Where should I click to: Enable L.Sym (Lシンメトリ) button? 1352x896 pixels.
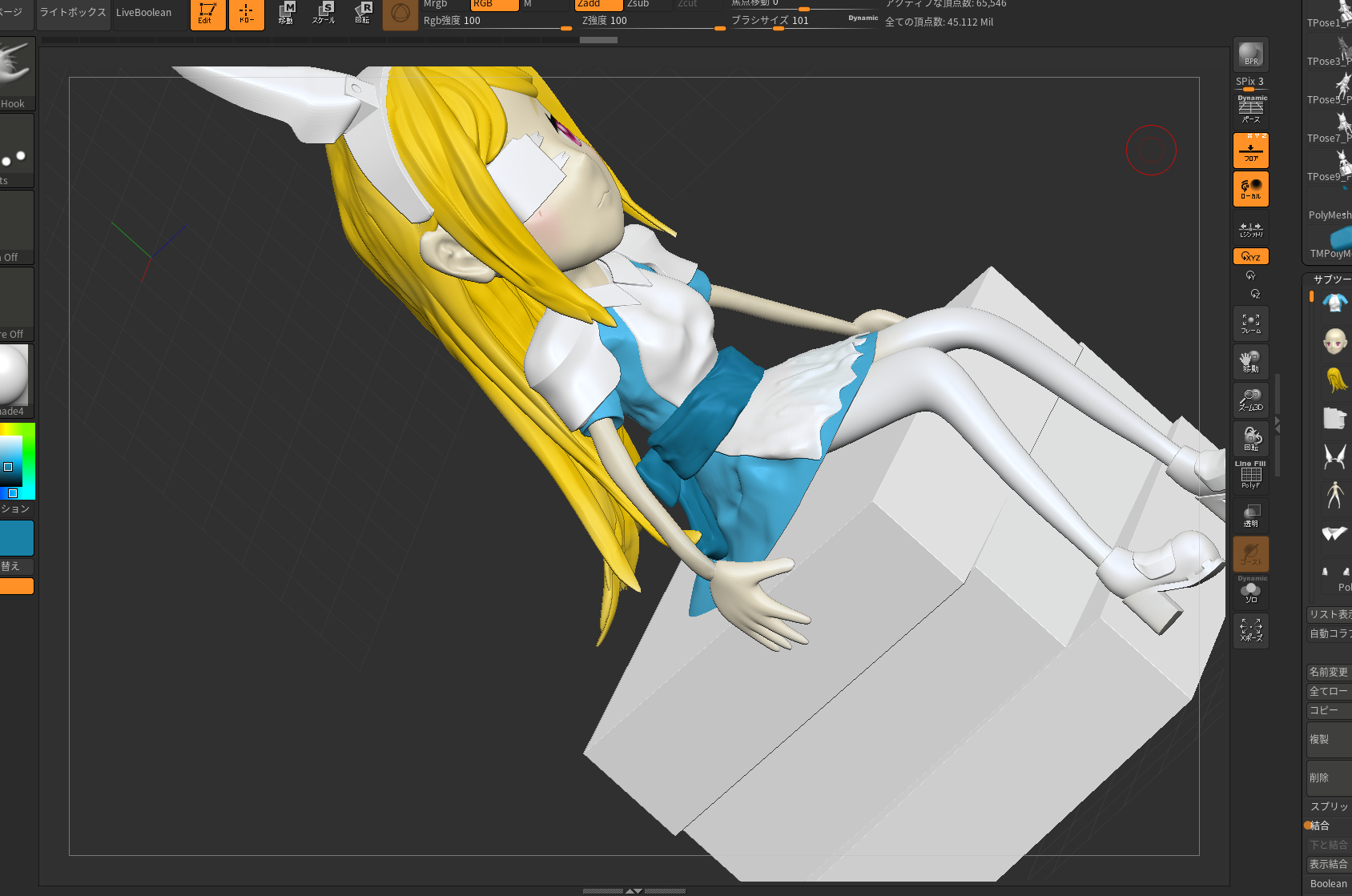(1250, 229)
